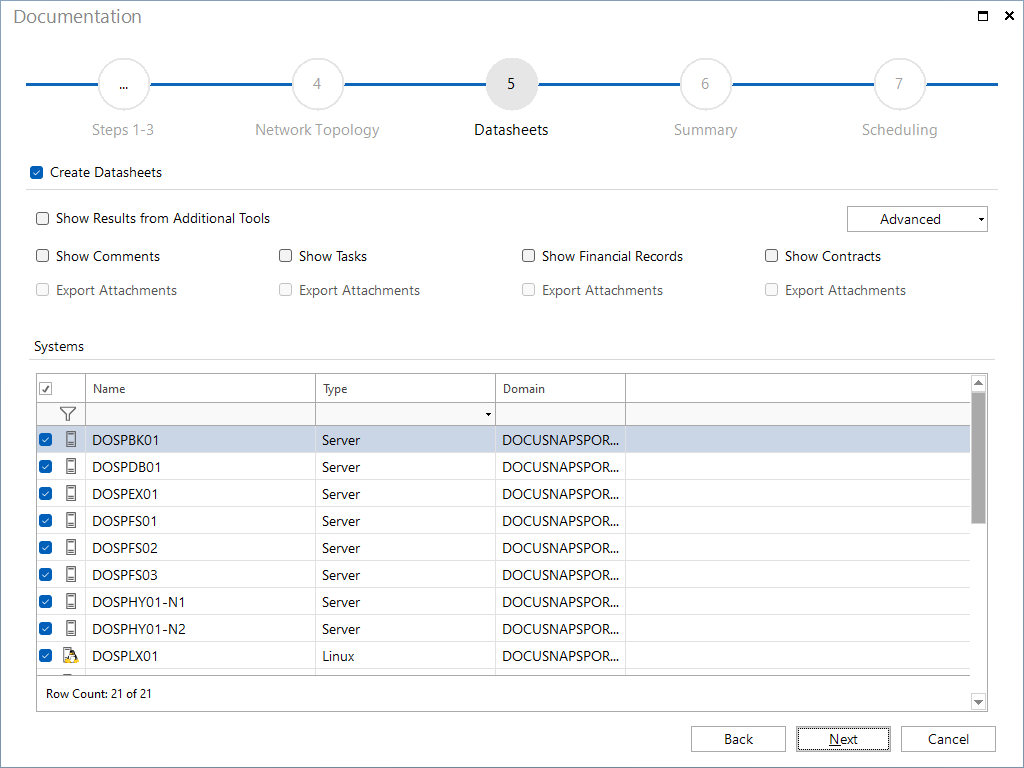Uncheck the DOSPFS01 row checkbox
Viewport: 1024px width, 768px height.
pyautogui.click(x=46, y=520)
